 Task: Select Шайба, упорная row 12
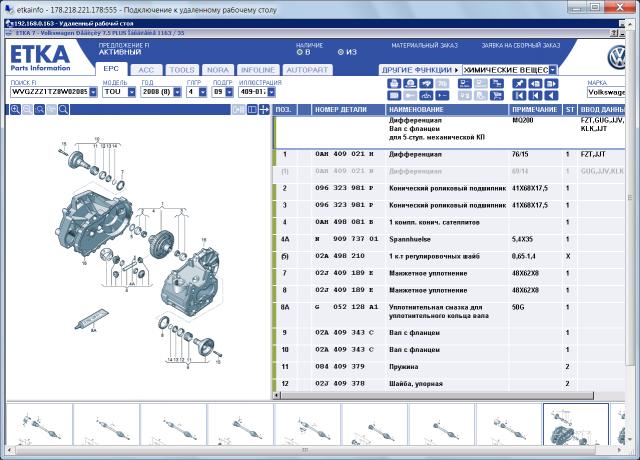pos(449,384)
